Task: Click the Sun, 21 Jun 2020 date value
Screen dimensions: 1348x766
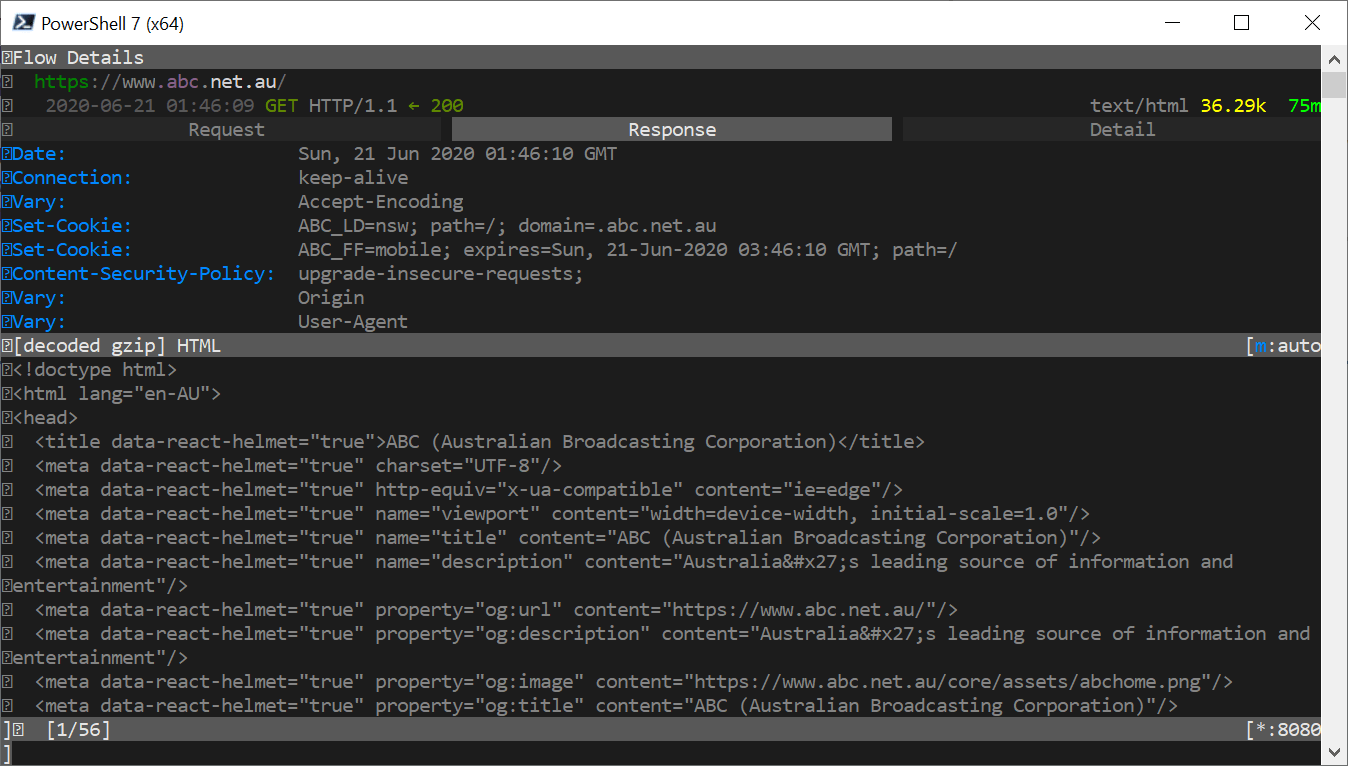Action: 458,154
